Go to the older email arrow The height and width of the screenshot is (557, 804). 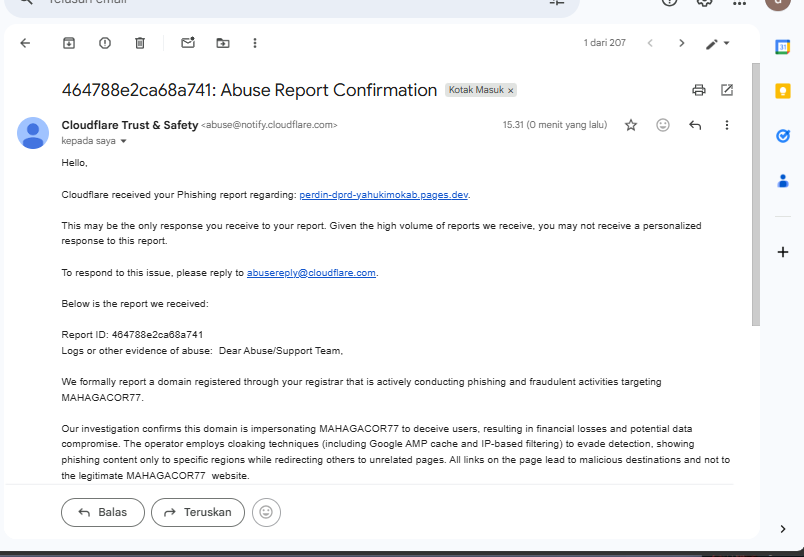681,43
